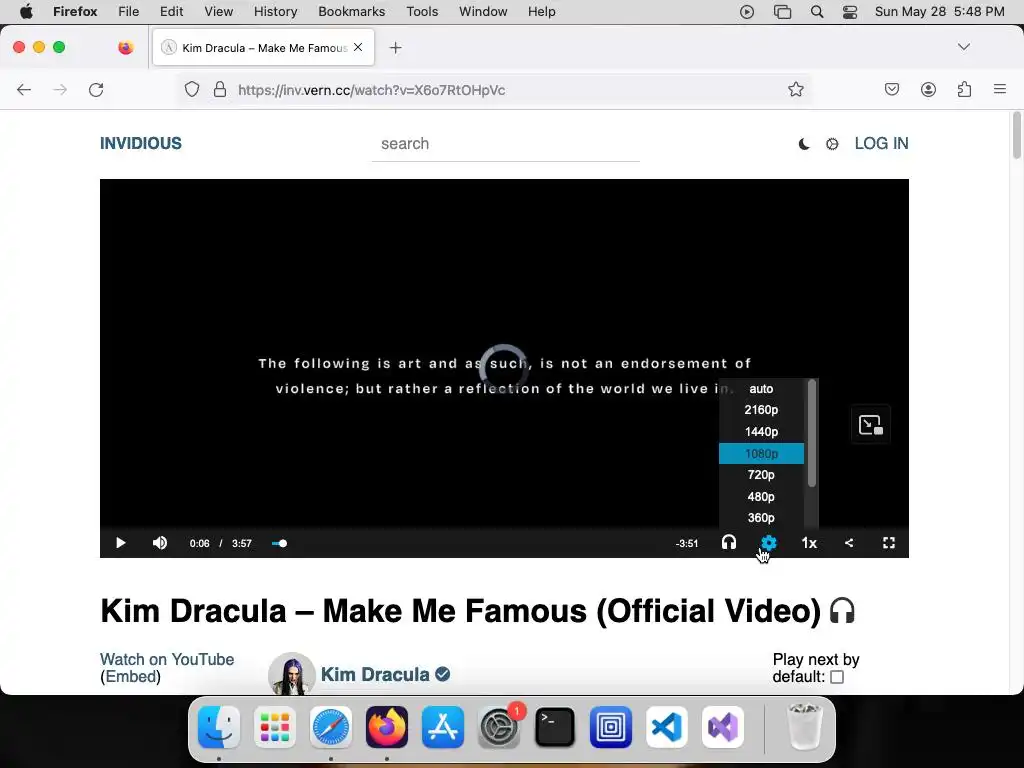Open Spotlight search in the menu bar
1024x768 pixels.
817,12
